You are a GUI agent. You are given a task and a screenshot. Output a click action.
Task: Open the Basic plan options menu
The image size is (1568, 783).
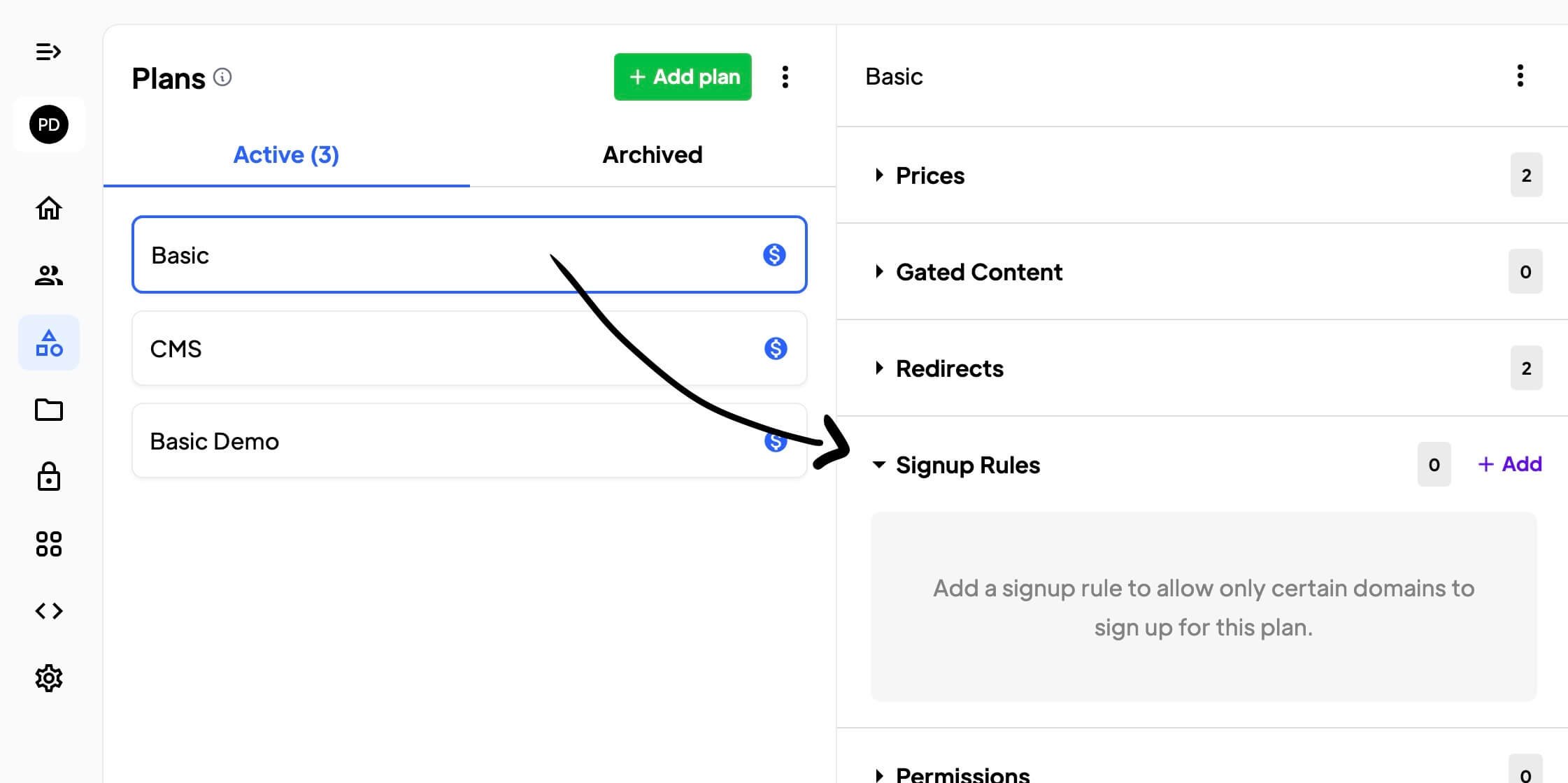1520,76
